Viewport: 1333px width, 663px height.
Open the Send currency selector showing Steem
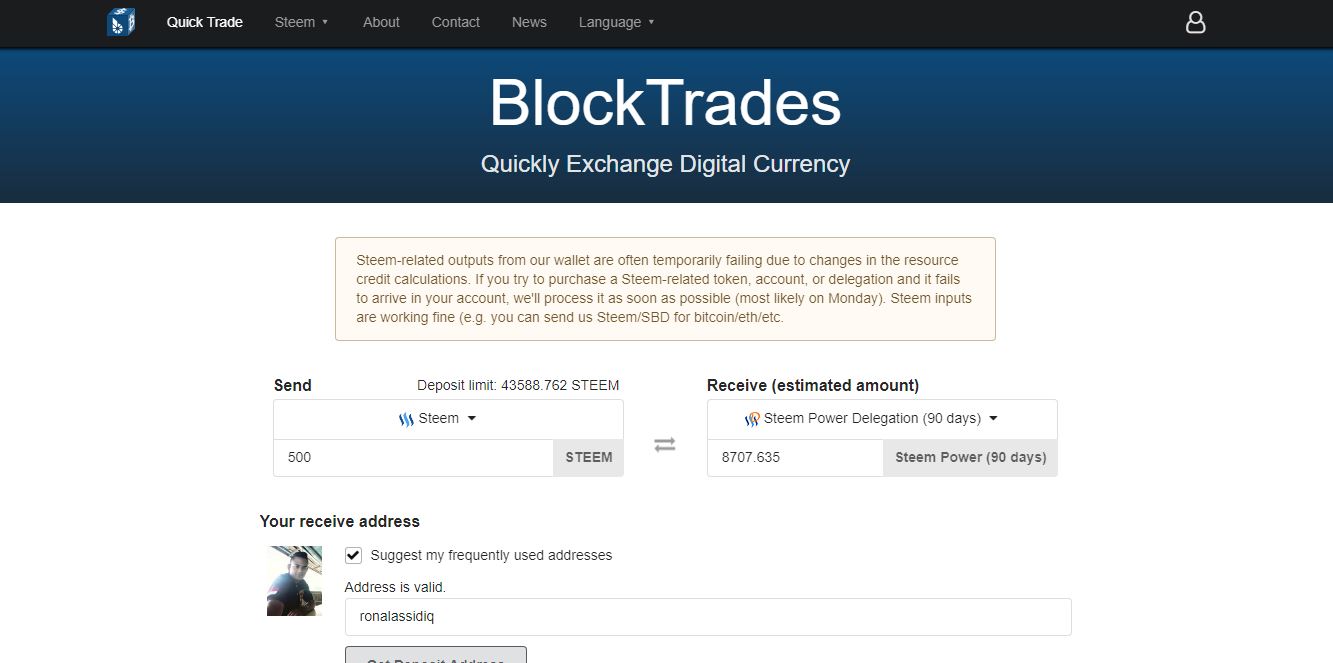(448, 419)
